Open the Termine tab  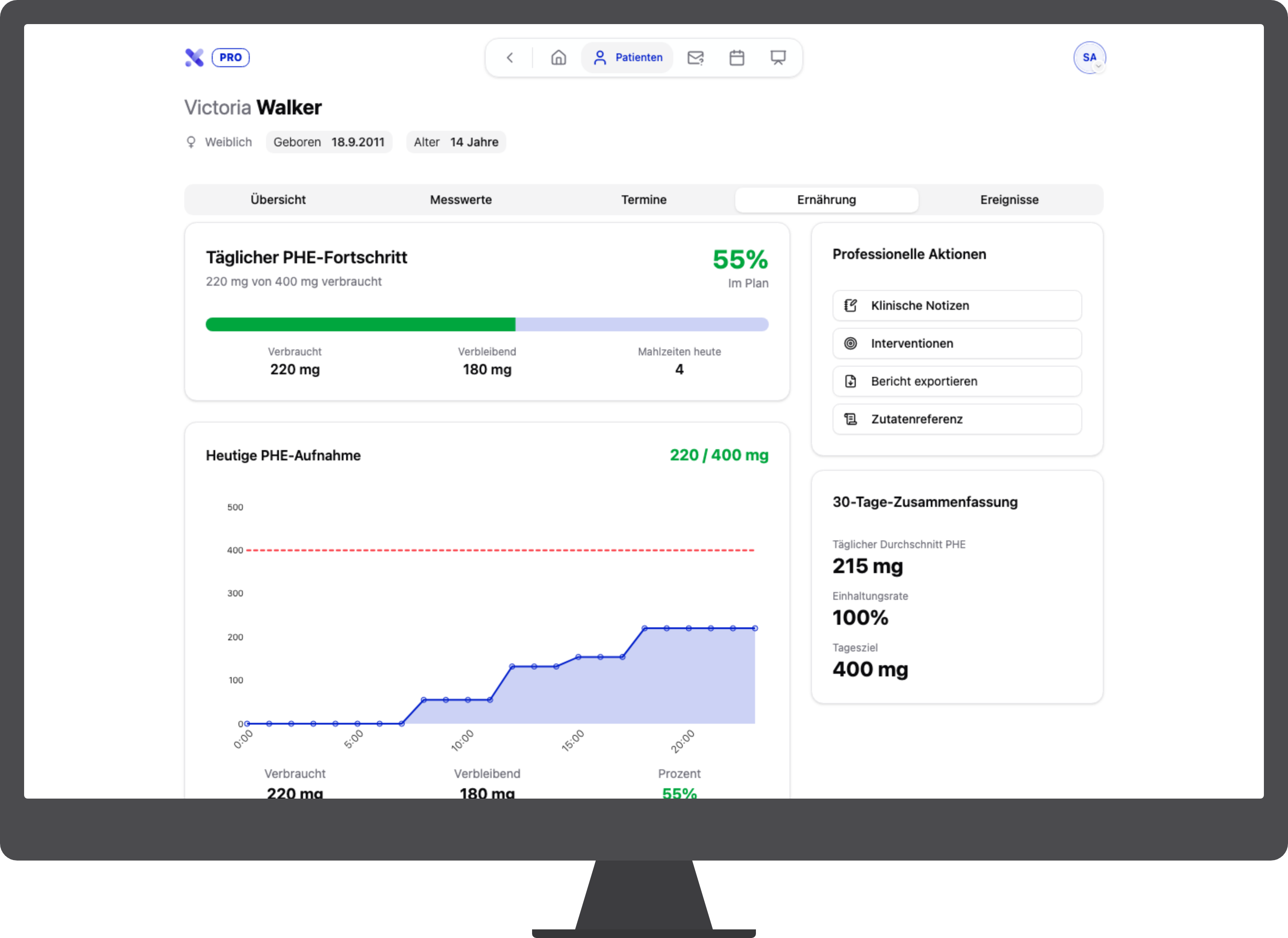[644, 200]
